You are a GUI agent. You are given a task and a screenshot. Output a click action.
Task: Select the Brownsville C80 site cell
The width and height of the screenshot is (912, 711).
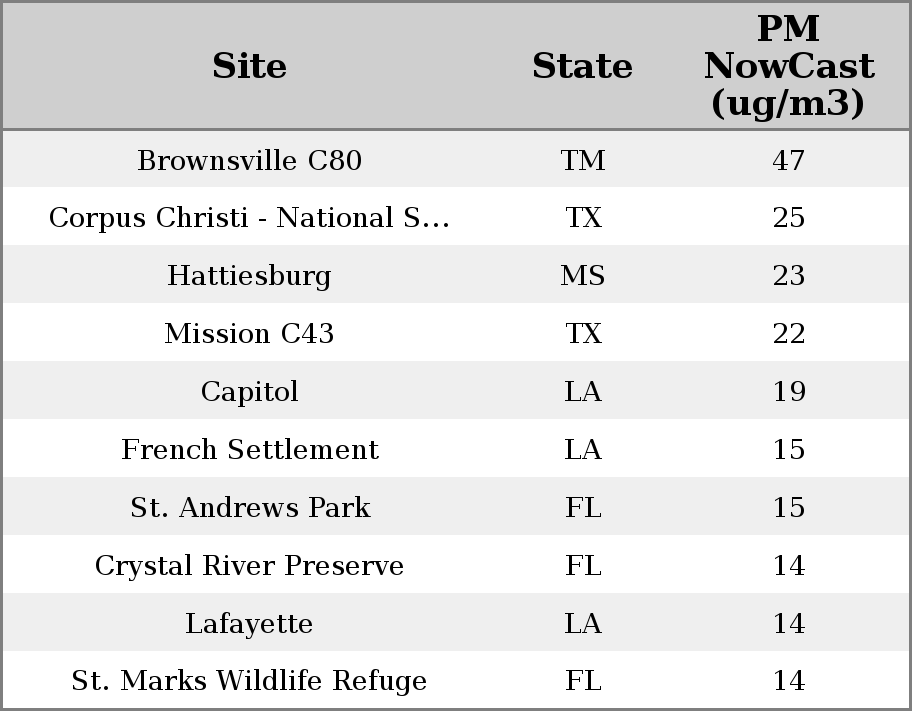[249, 160]
